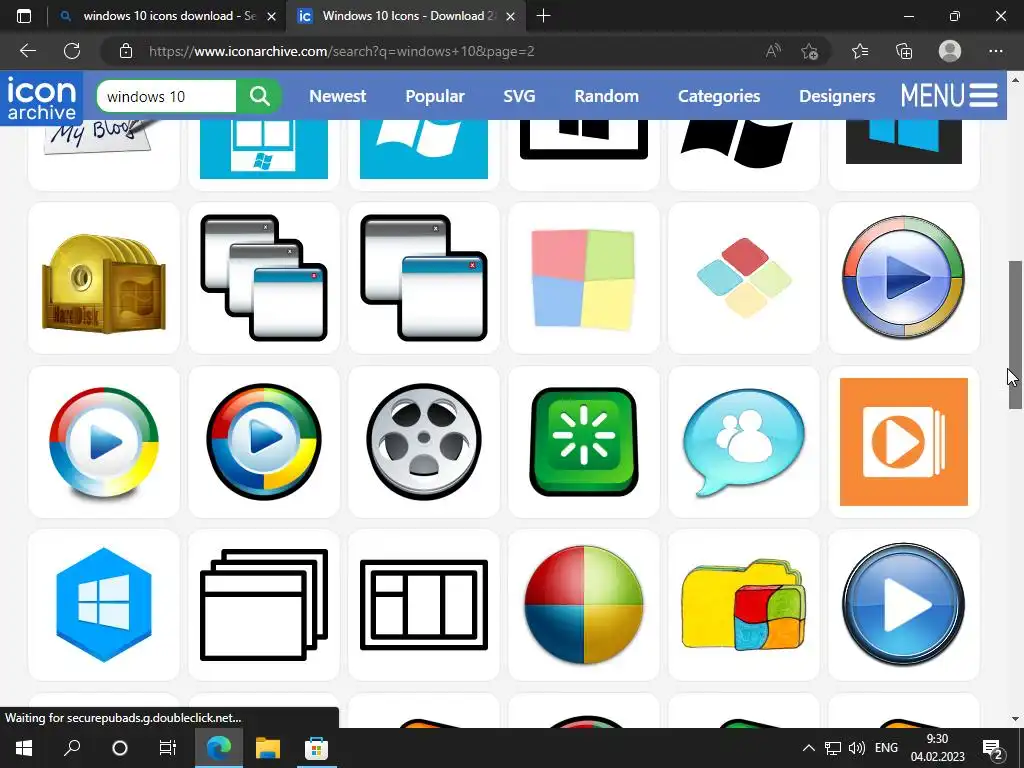Select the cyan Windows phone tile icon
1024x768 pixels.
[x=264, y=149]
